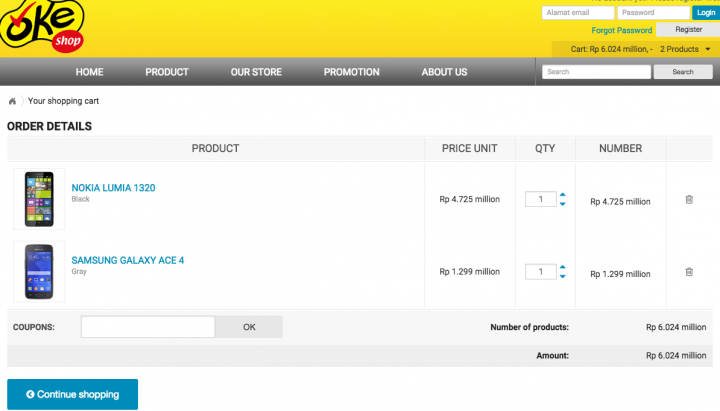This screenshot has height=411, width=720.
Task: Decrease Nokia Lumia 1320 quantity arrow
Action: (x=562, y=204)
